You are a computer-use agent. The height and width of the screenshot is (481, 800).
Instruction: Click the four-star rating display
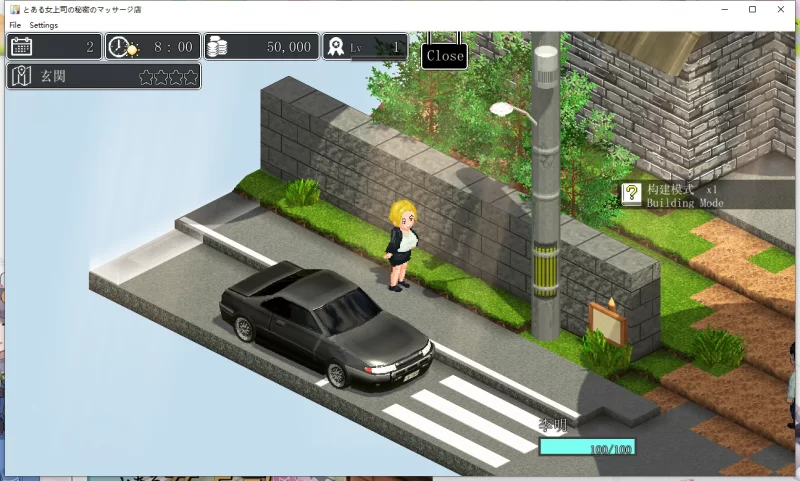(168, 77)
